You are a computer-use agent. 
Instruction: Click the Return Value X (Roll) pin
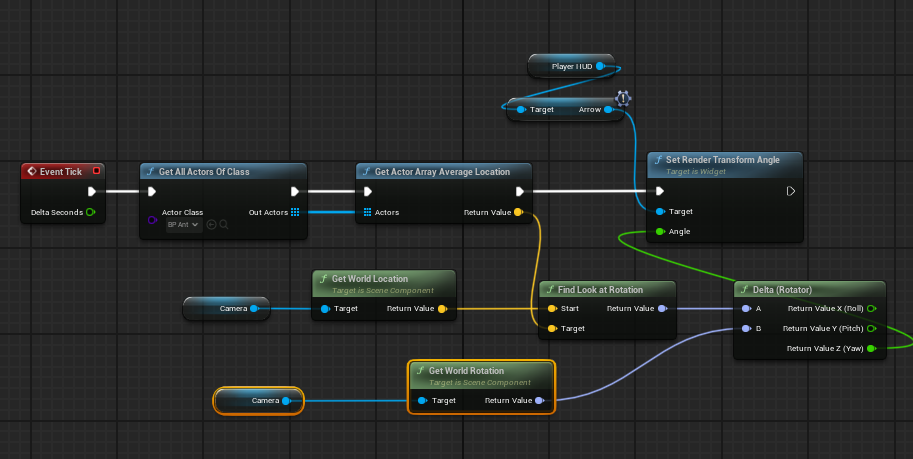click(x=872, y=309)
